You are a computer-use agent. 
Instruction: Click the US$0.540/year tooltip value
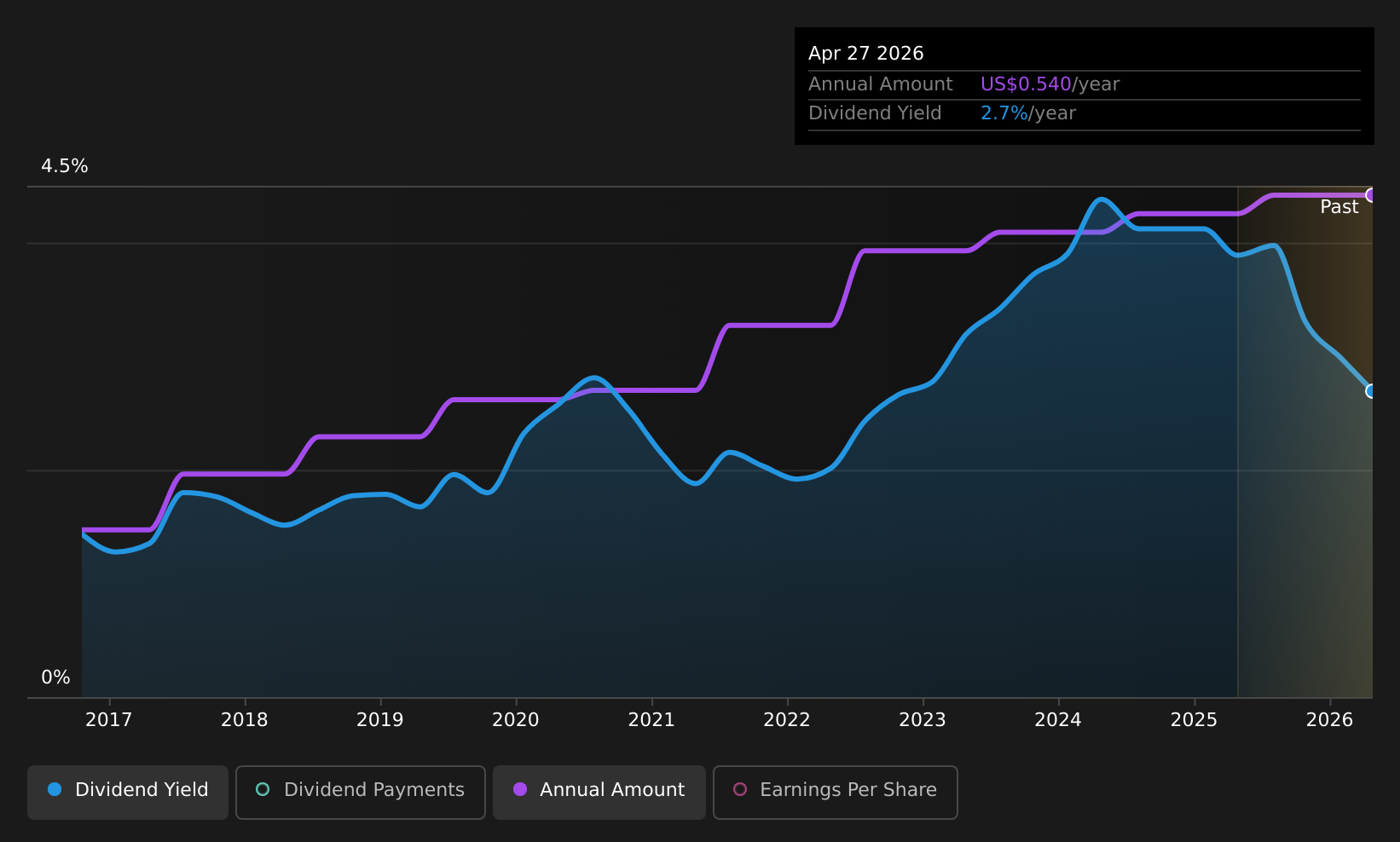1050,84
